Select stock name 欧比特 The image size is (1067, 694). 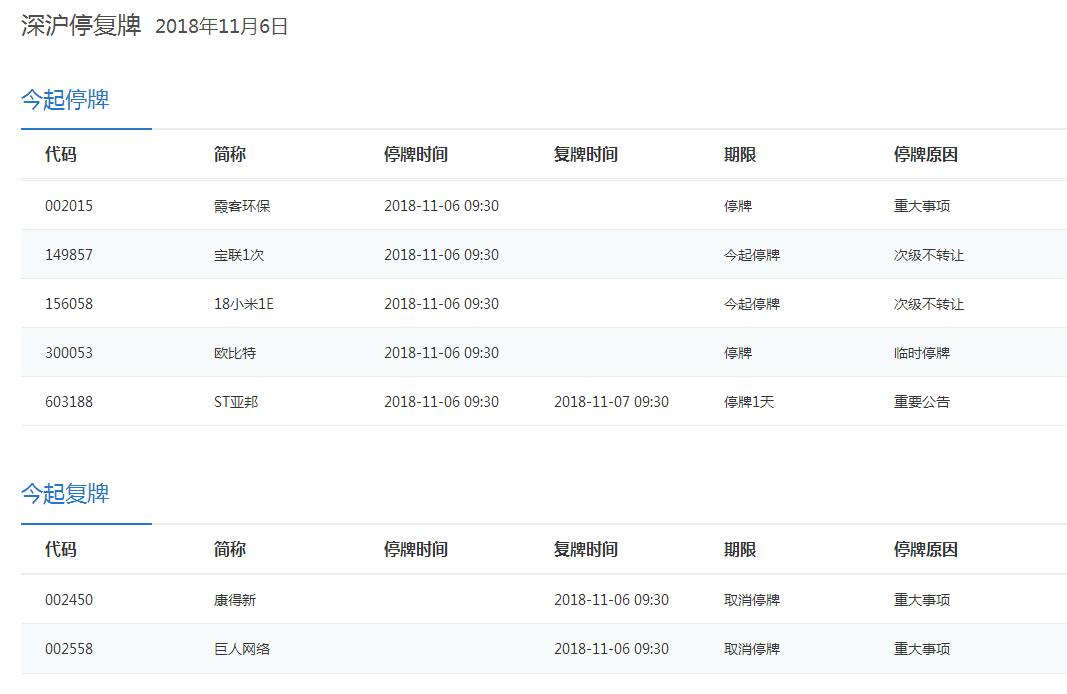235,353
